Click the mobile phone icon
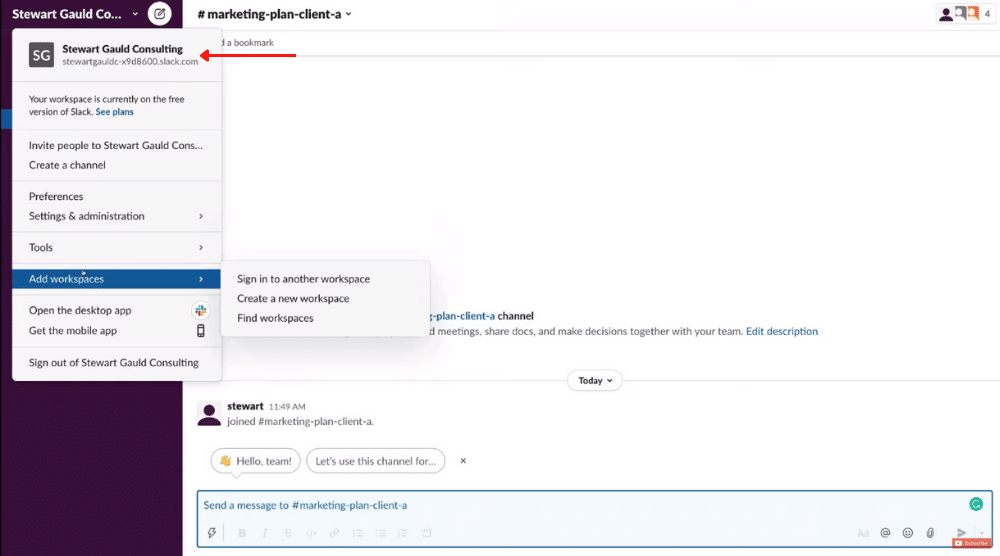This screenshot has height=556, width=1000. pyautogui.click(x=200, y=330)
